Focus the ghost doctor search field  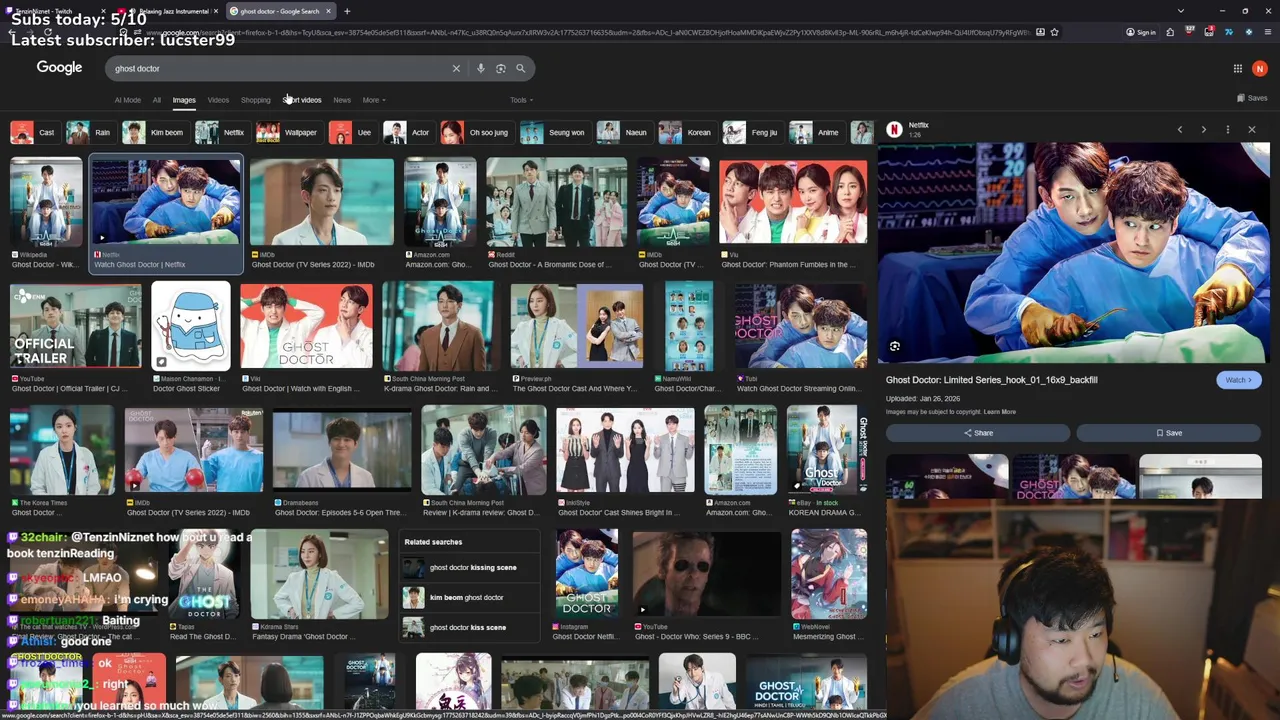click(280, 68)
